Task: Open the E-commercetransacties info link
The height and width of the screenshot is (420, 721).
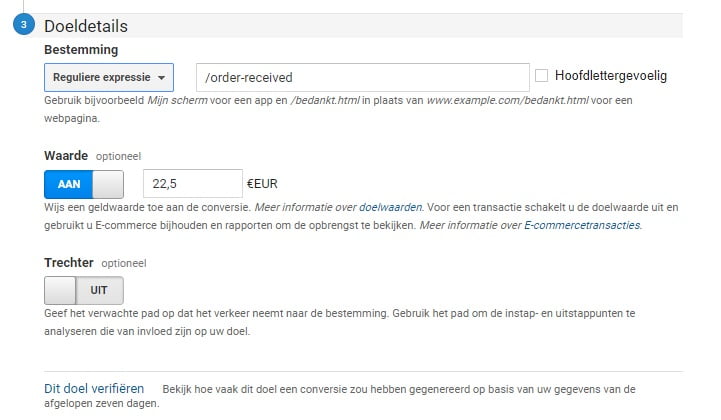Action: tap(582, 225)
